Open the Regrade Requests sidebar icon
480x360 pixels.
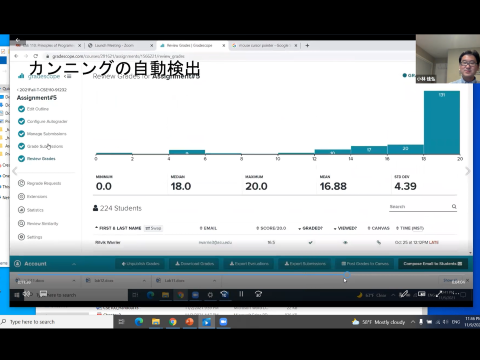21,183
